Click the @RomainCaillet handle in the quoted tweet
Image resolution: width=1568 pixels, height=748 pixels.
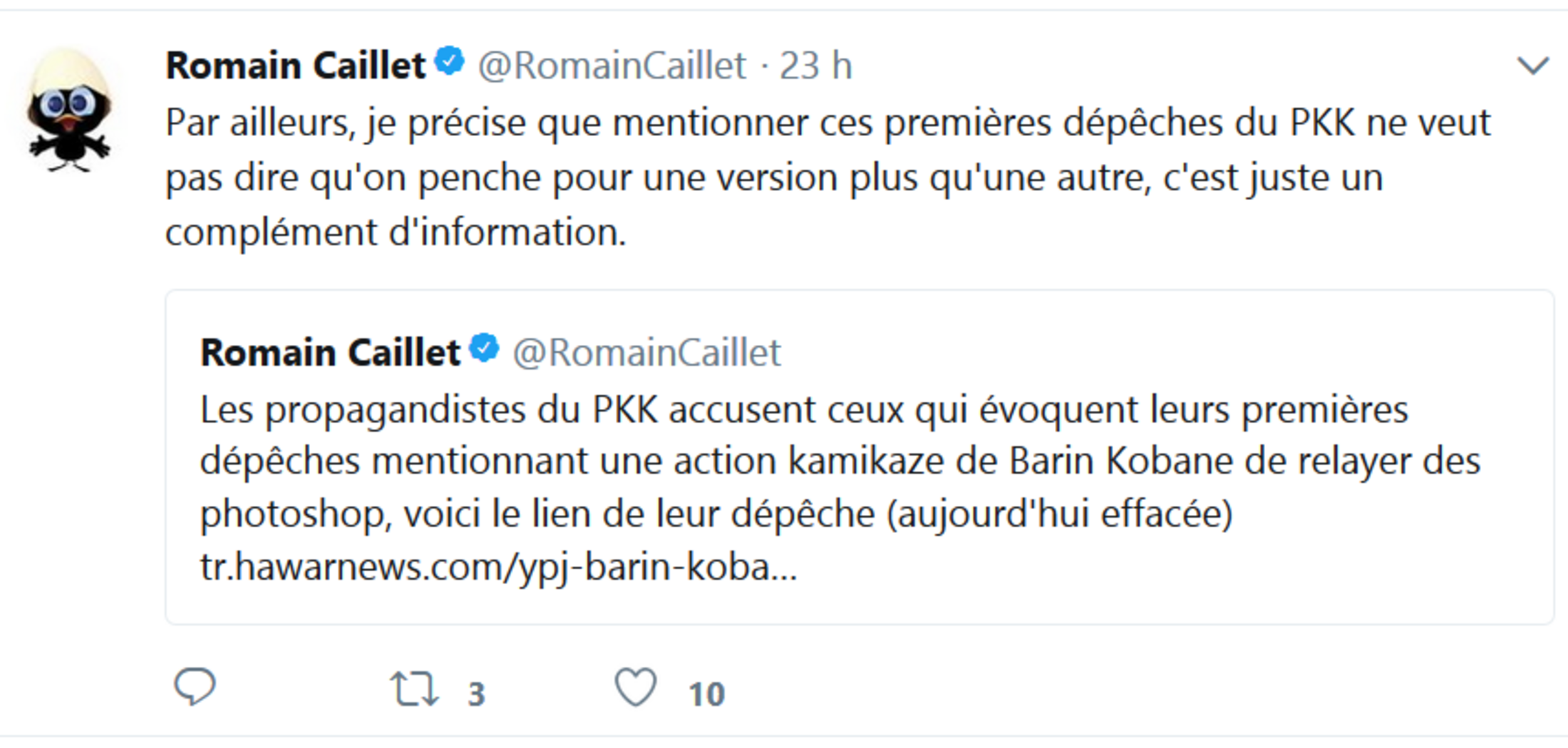click(646, 353)
